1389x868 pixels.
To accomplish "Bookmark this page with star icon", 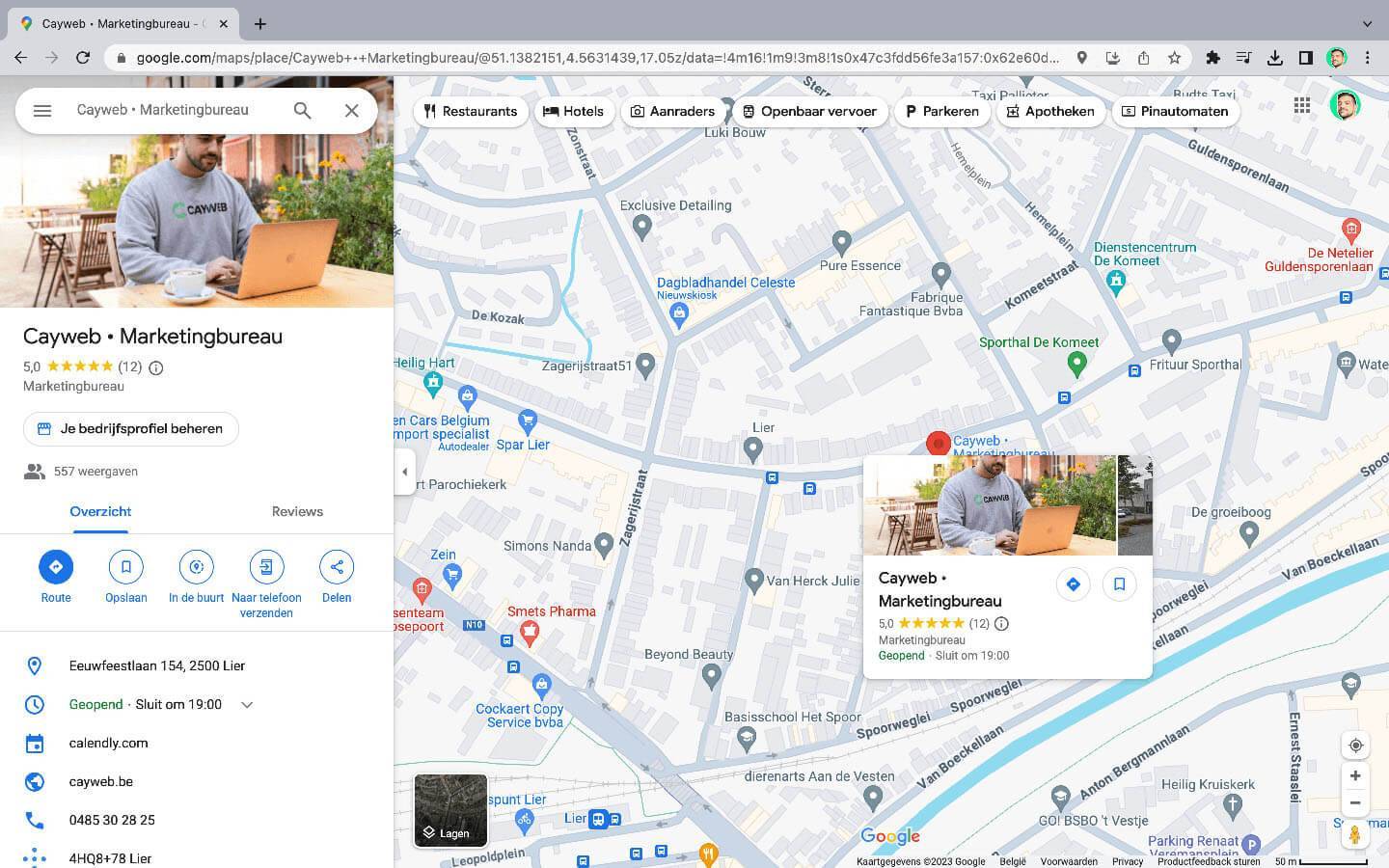I will [1174, 58].
